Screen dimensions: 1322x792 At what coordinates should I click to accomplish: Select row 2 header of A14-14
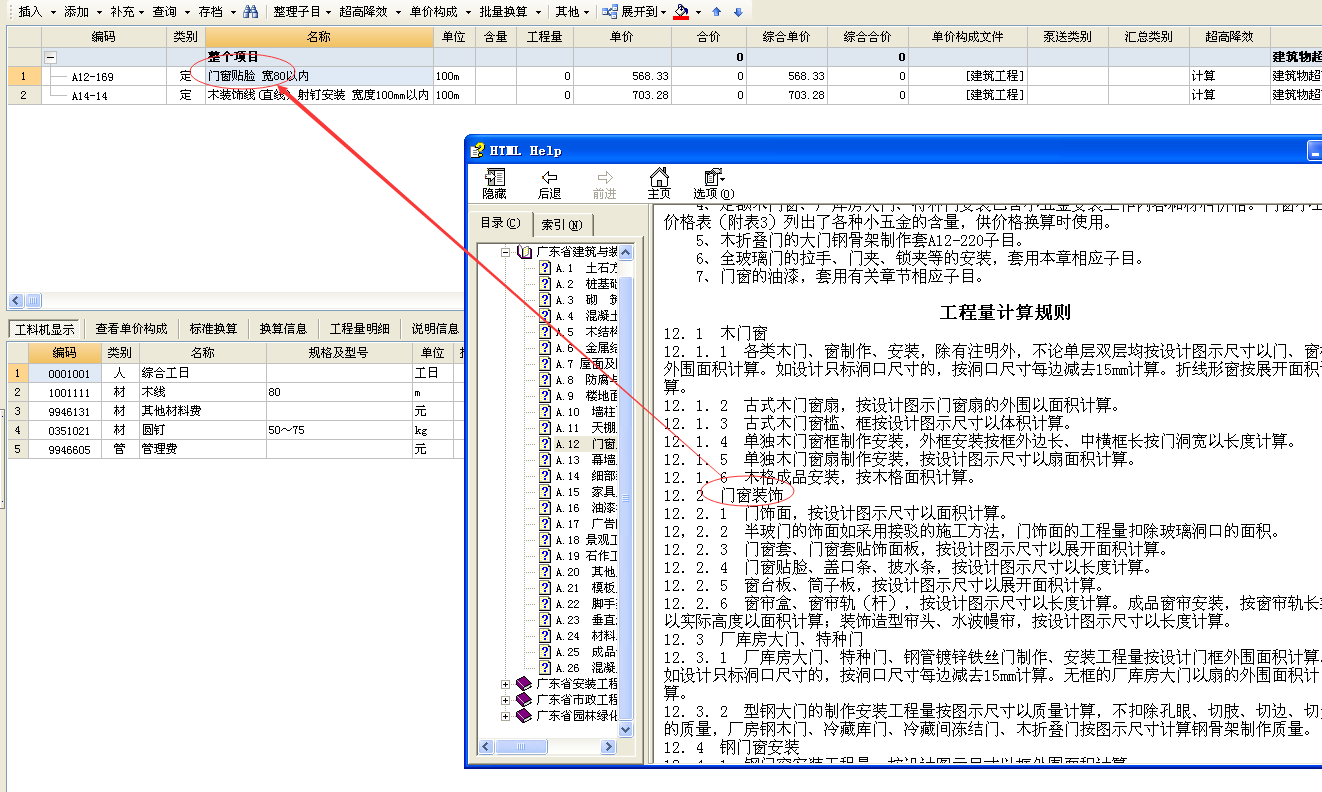[x=24, y=95]
